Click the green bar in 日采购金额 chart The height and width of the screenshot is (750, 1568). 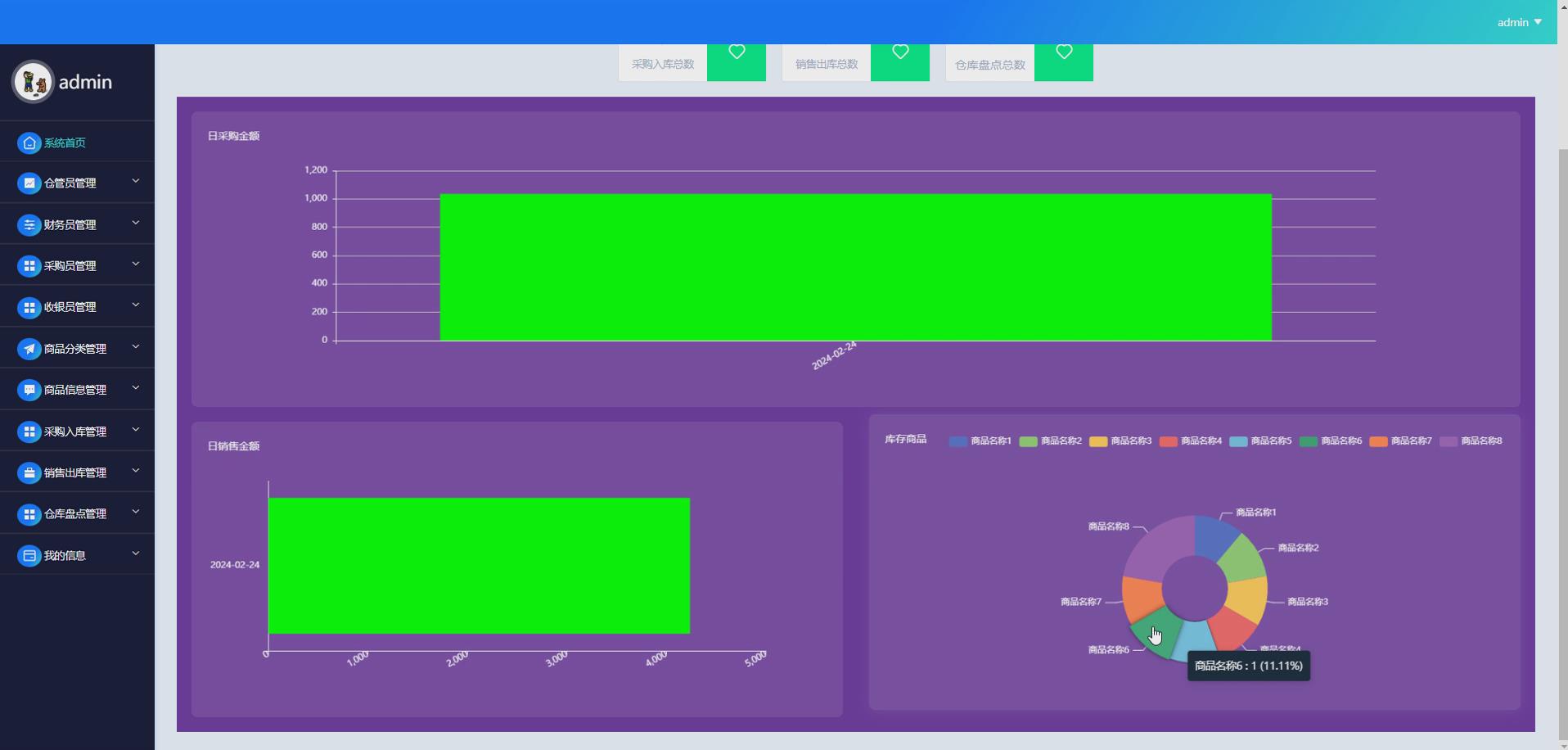pyautogui.click(x=856, y=267)
